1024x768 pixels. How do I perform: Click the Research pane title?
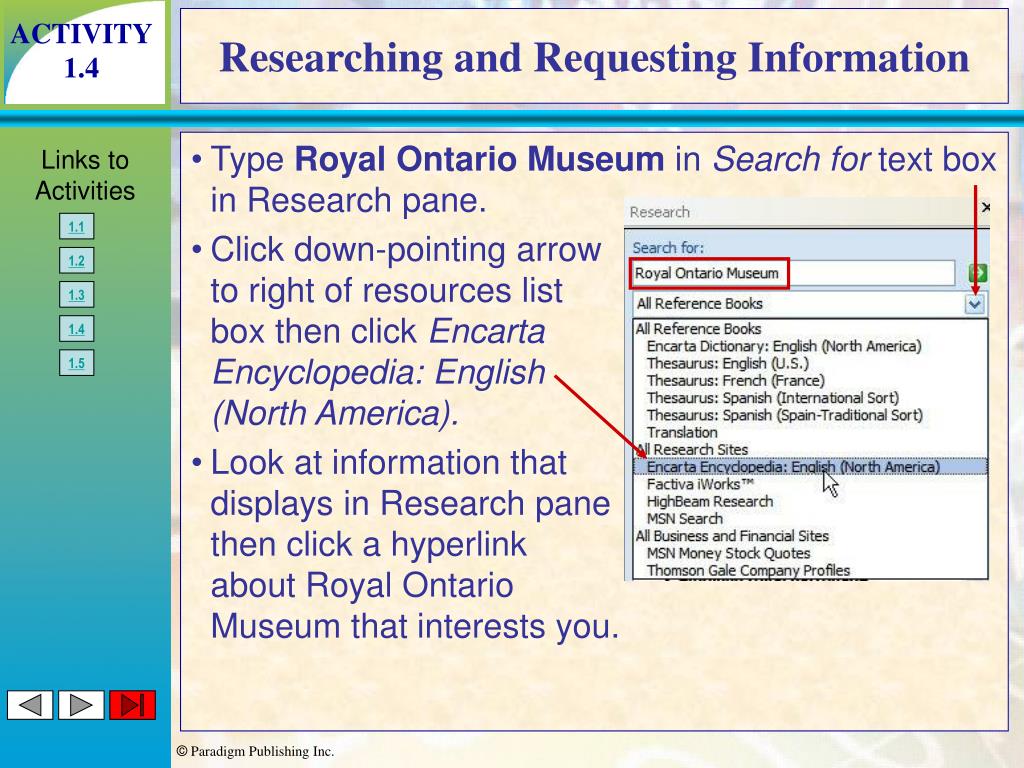coord(660,212)
